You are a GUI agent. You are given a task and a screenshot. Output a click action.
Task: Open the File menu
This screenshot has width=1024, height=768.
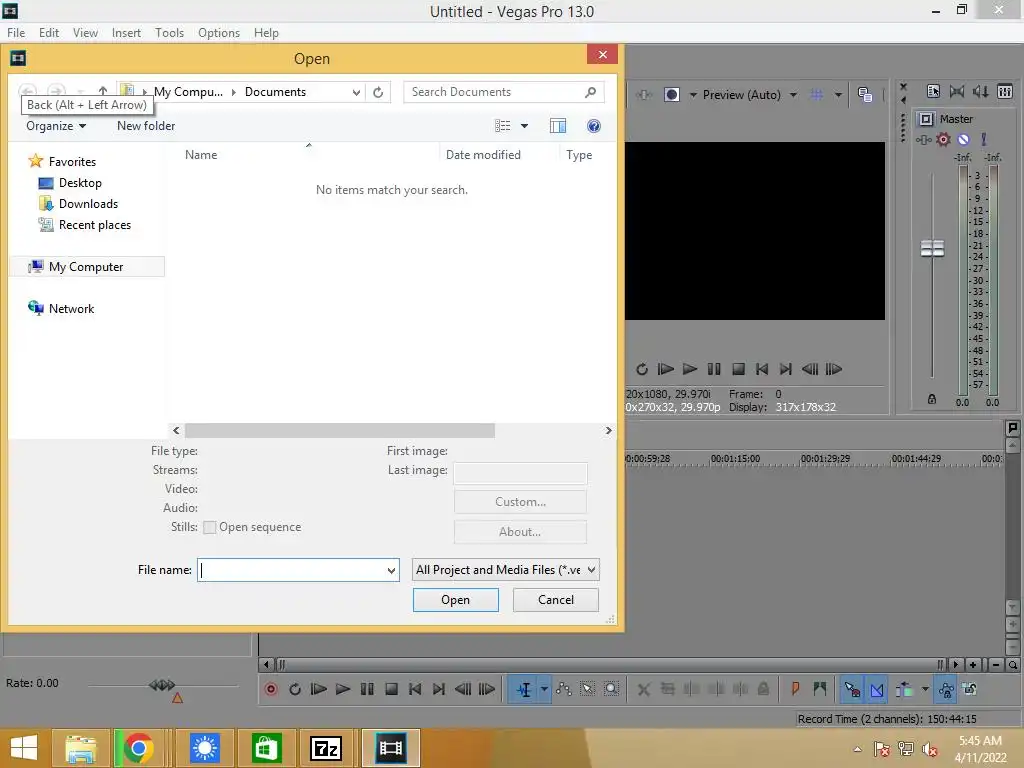coord(16,33)
